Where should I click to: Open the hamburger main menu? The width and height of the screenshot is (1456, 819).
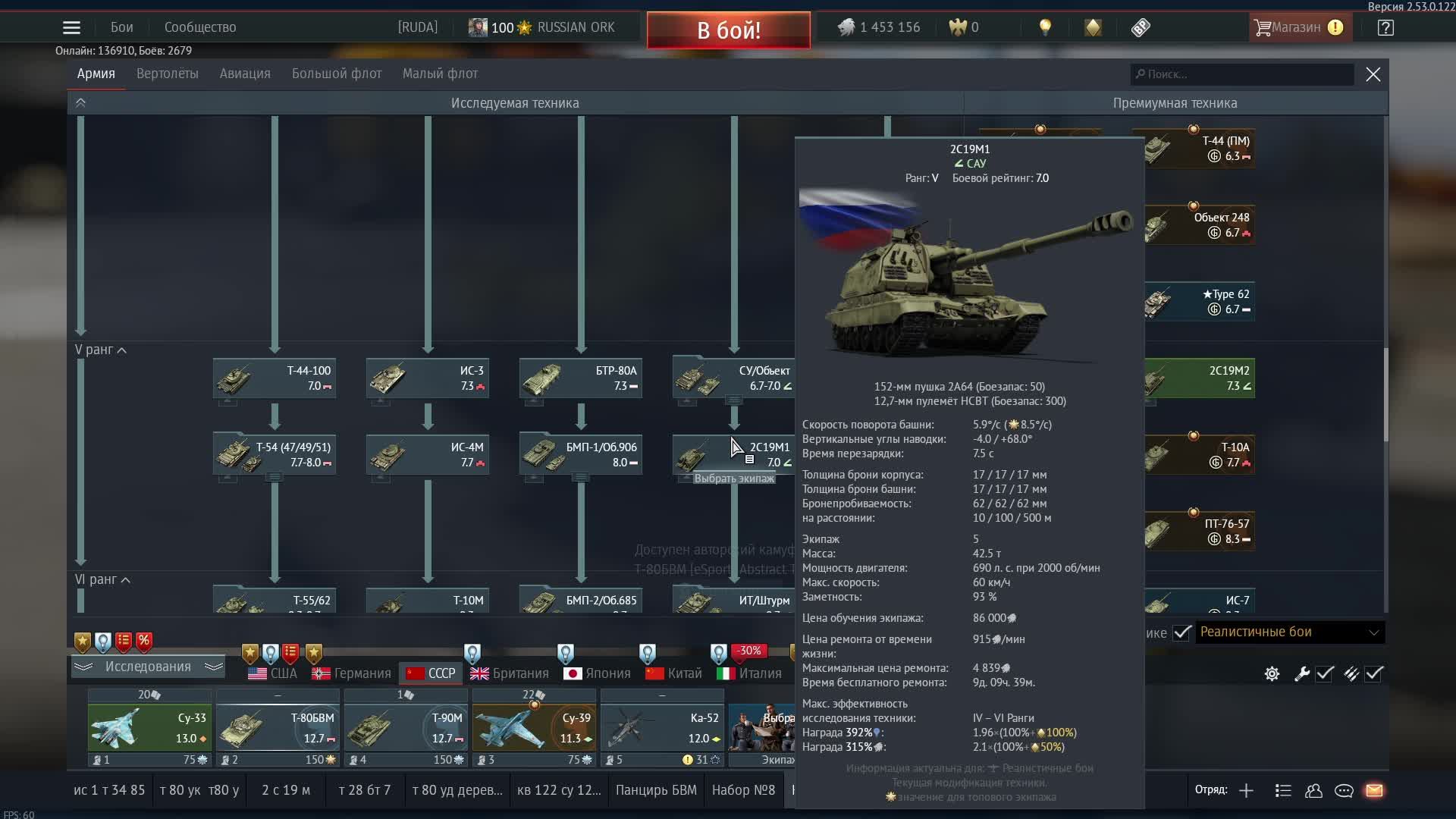71,28
